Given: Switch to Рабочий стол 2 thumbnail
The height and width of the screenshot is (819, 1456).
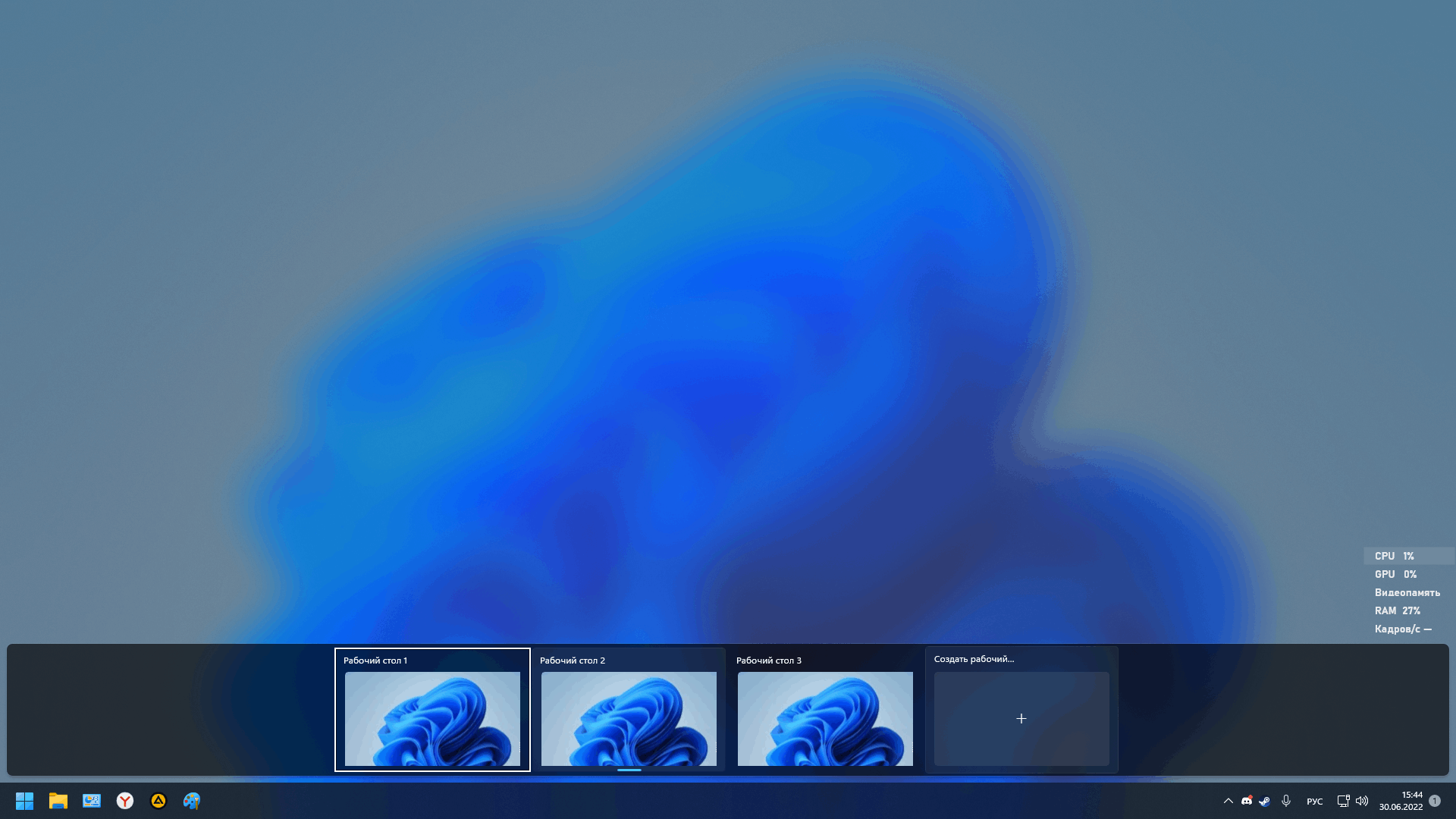Looking at the screenshot, I should [x=629, y=710].
